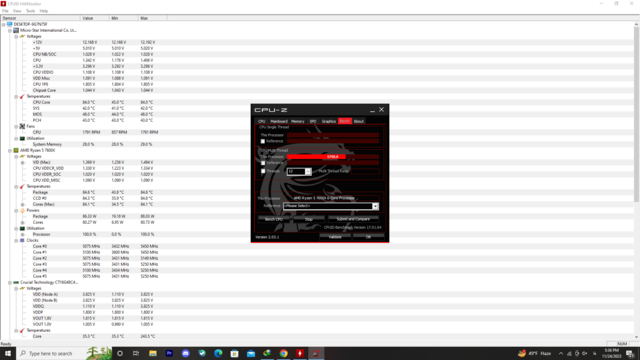Click the chip icon of the motherboard Utilization group
This screenshot has height=360, width=640.
pyautogui.click(x=22, y=138)
